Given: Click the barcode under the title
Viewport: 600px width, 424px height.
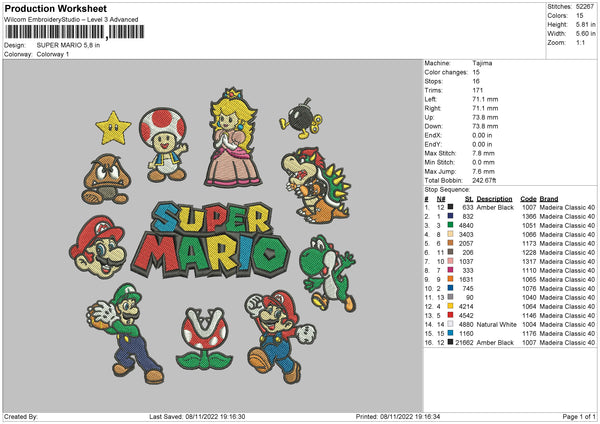Looking at the screenshot, I should pyautogui.click(x=72, y=33).
